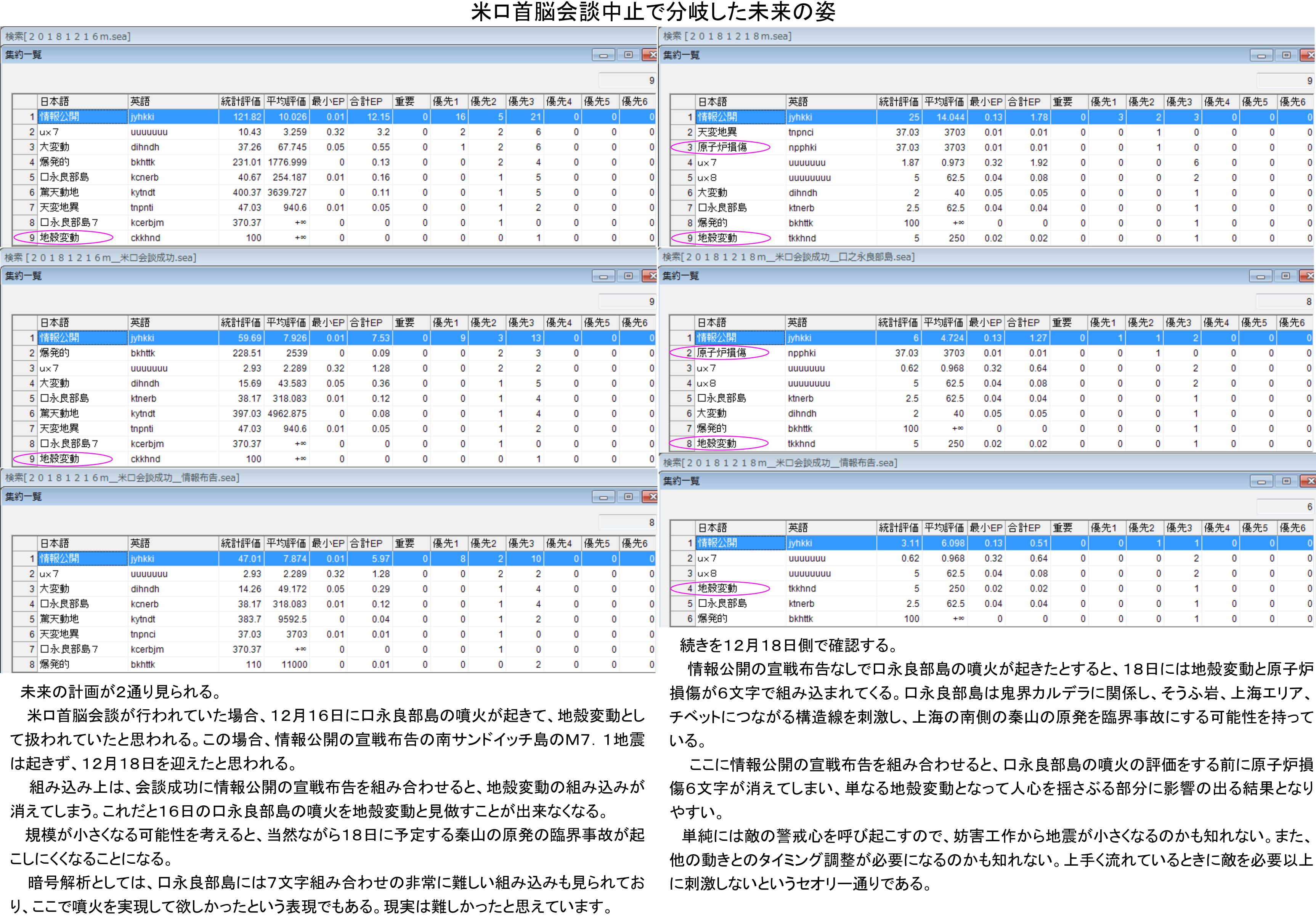This screenshot has height=919, width=1316.
Task: Click count field showing 9 in 20181216m.sea window
Action: pos(628,80)
